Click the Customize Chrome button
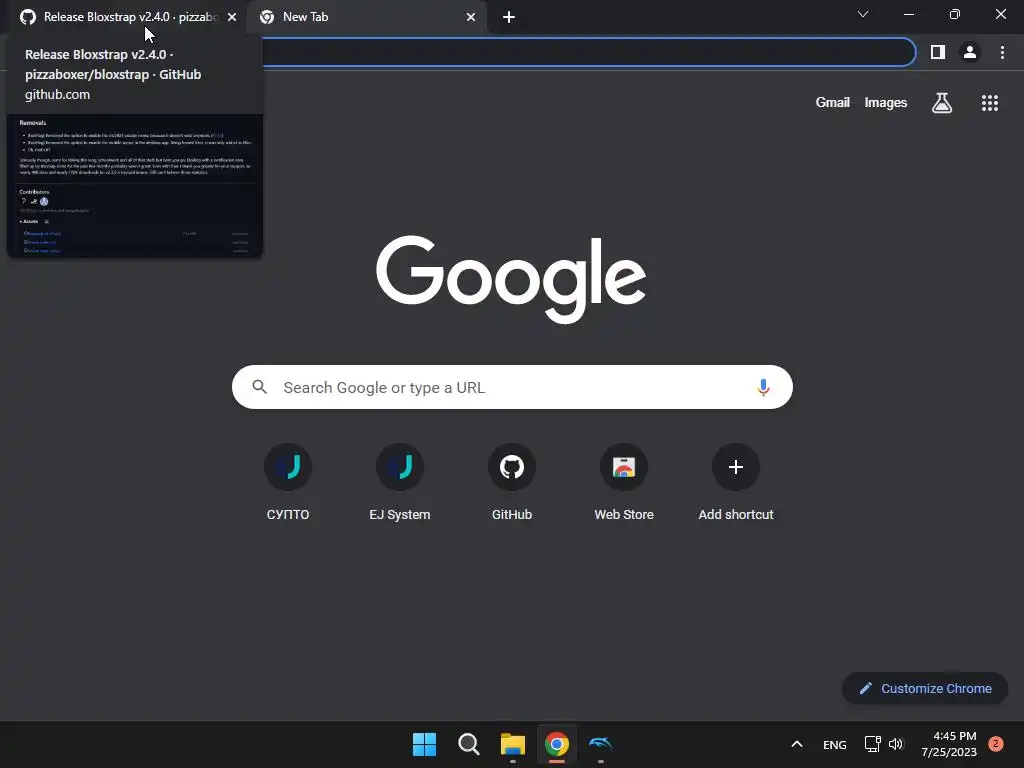 tap(925, 688)
